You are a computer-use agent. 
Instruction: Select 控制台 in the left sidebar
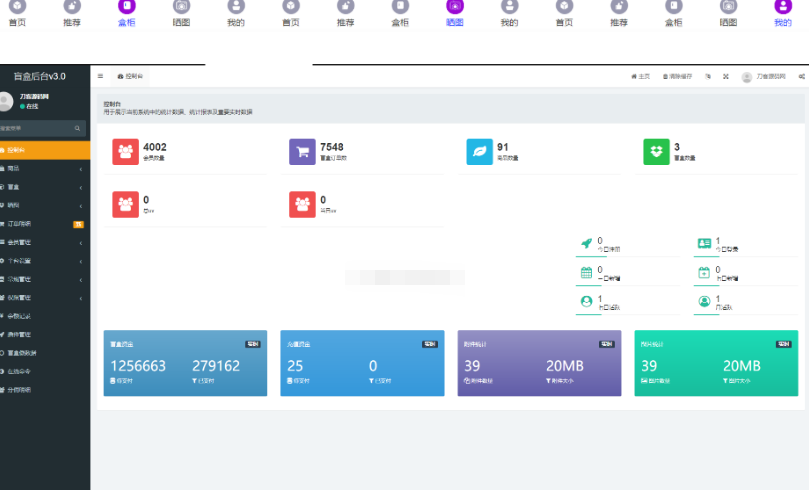point(40,150)
